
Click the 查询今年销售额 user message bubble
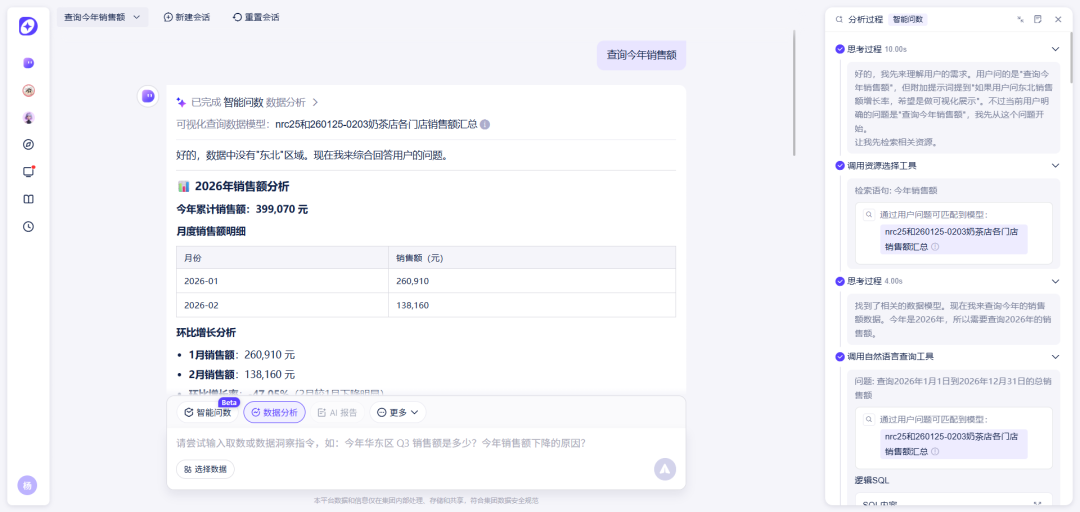(641, 55)
